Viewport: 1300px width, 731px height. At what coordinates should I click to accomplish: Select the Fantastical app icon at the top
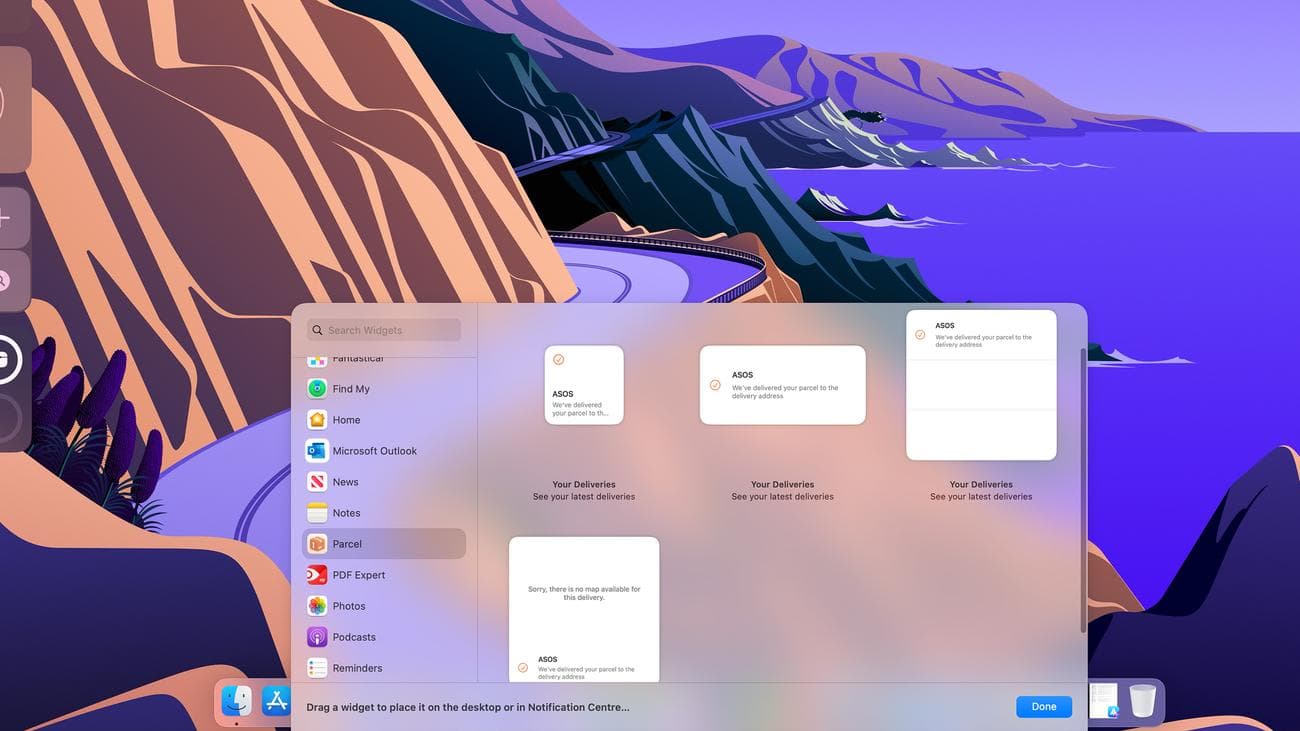[x=316, y=357]
